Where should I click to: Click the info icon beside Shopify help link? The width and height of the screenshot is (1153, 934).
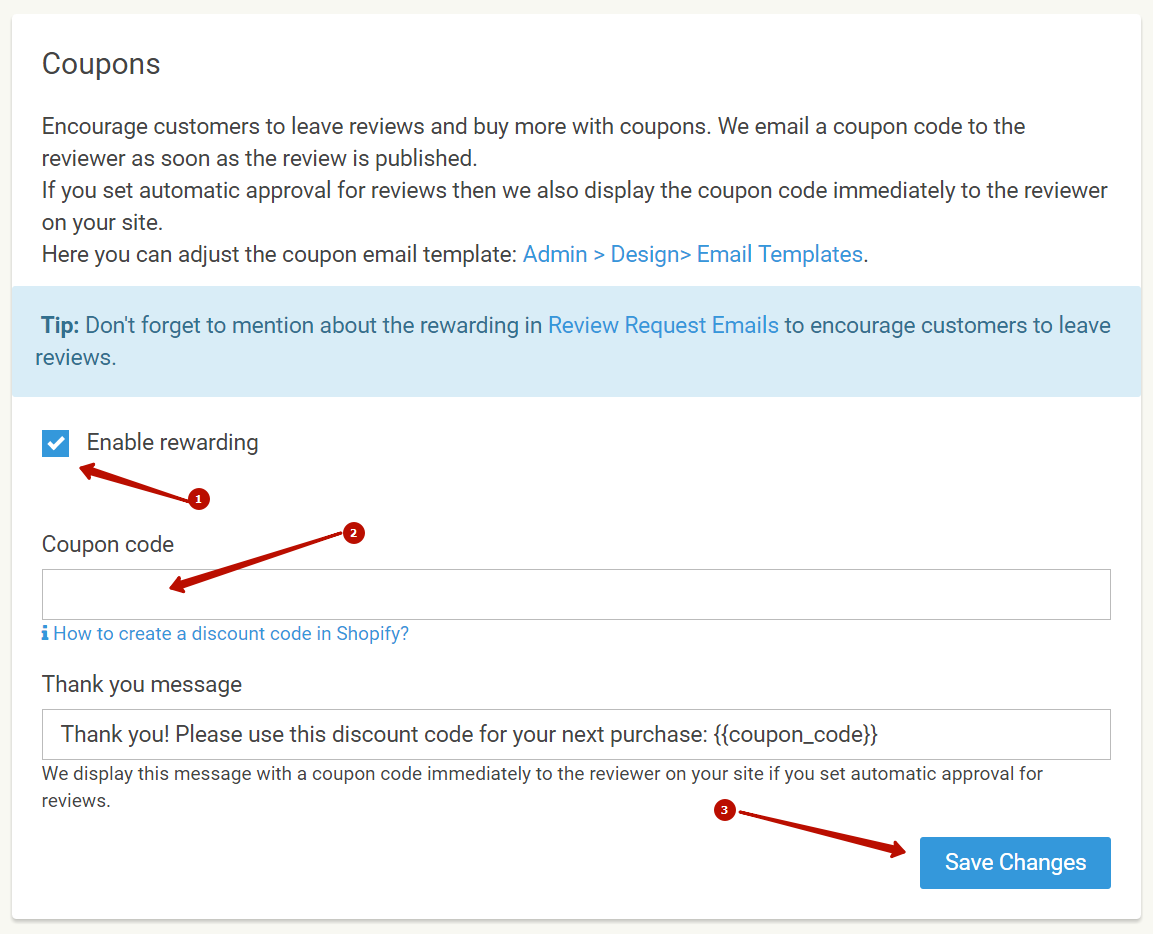click(x=46, y=634)
